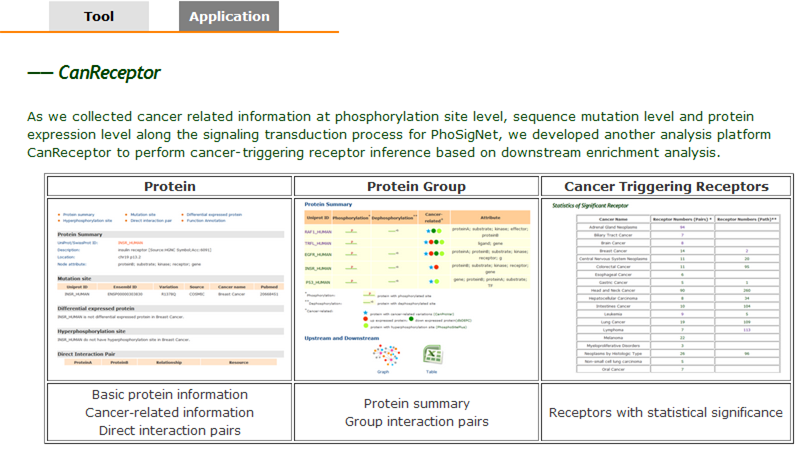Image resolution: width=805 pixels, height=454 pixels.
Task: Click 'Statistics of Significant Receptor' title
Action: pos(590,205)
